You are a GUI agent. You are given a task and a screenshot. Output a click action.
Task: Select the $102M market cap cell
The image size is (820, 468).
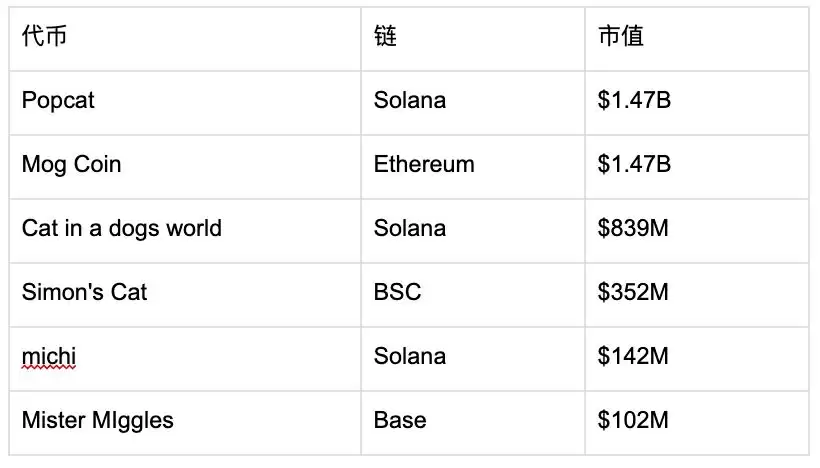point(632,421)
